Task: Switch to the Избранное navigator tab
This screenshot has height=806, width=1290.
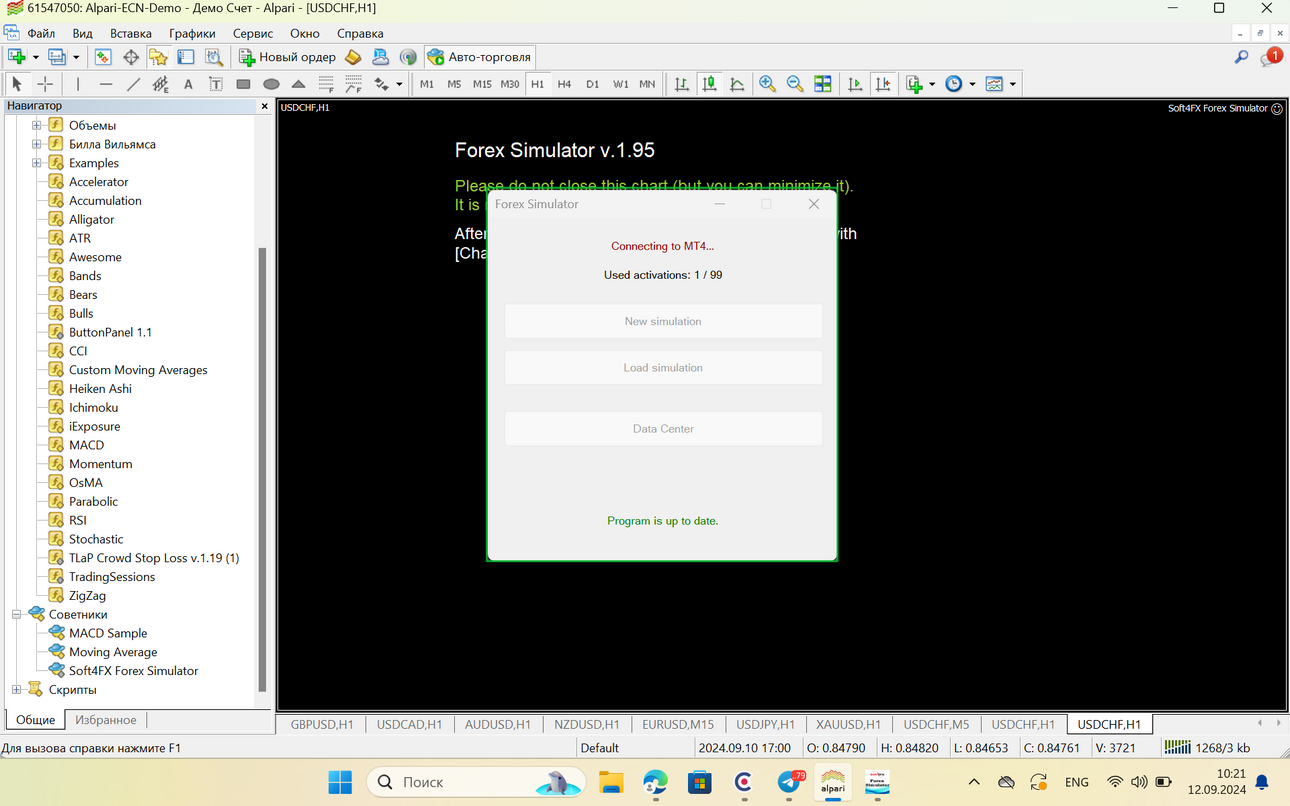Action: click(x=106, y=720)
